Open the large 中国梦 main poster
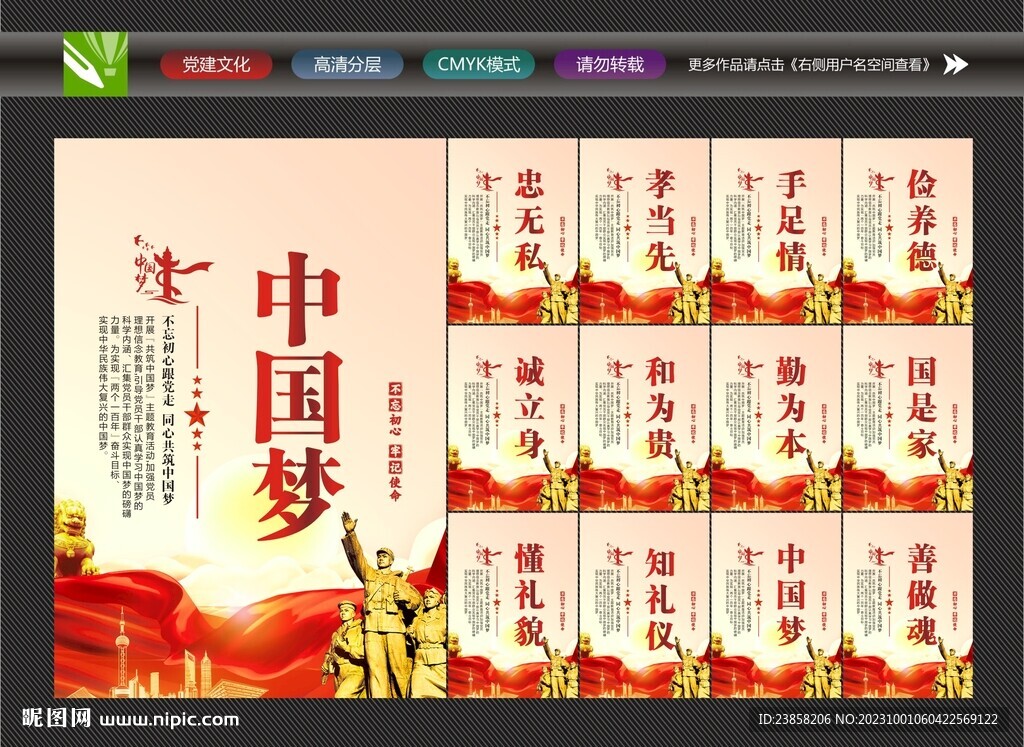This screenshot has height=747, width=1024. (x=250, y=418)
